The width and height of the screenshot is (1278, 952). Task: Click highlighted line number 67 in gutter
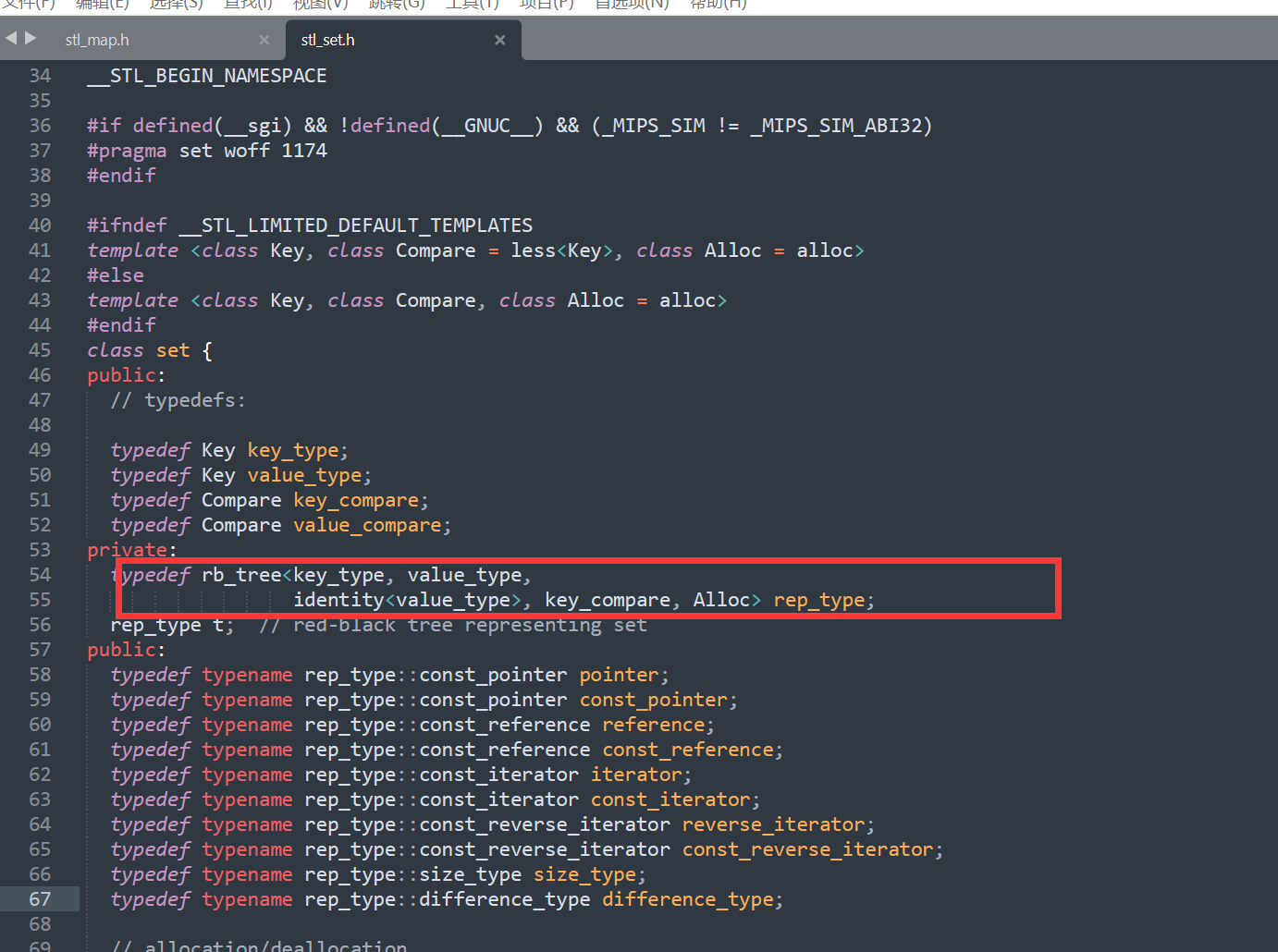click(40, 899)
